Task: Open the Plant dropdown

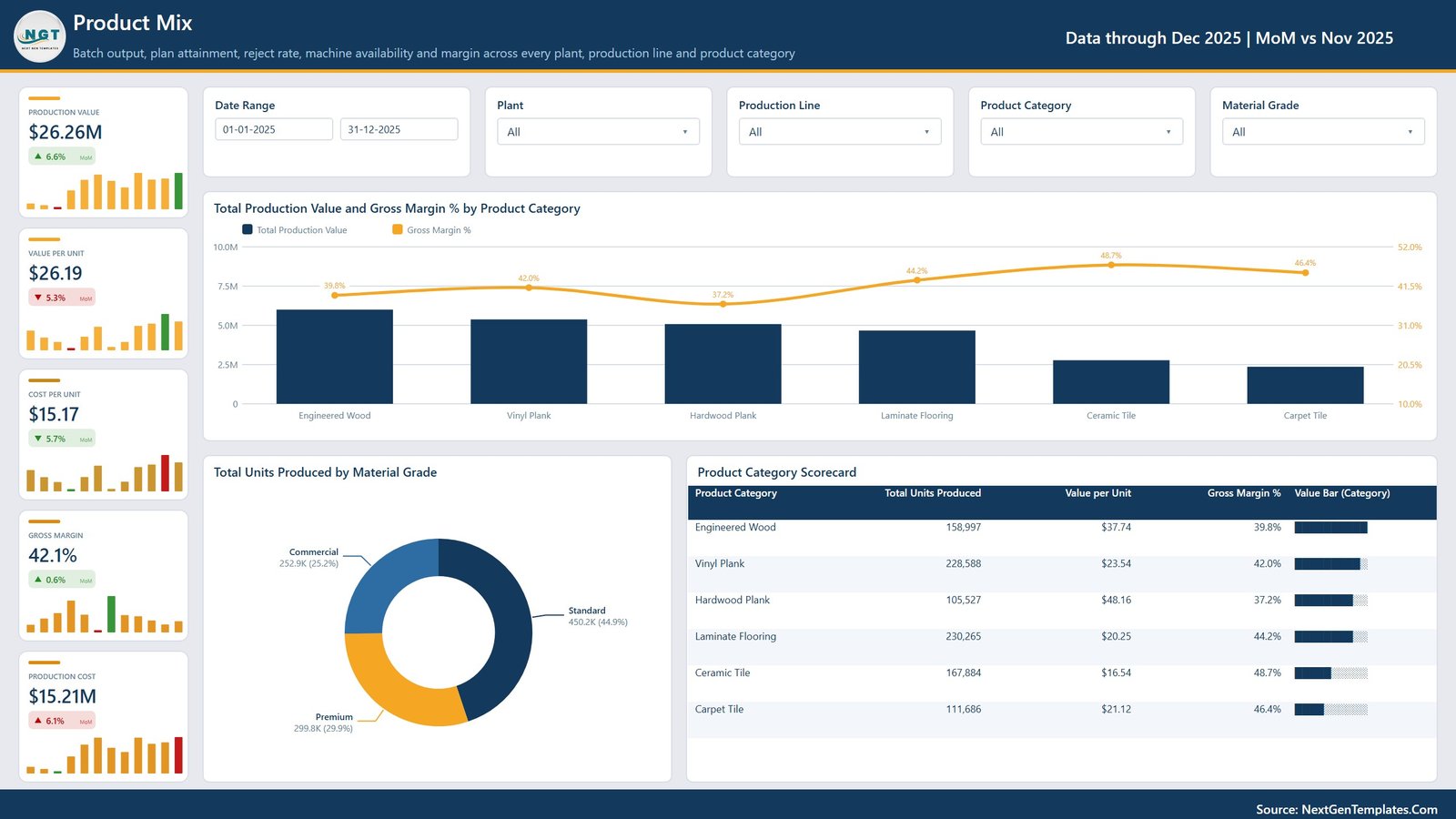Action: click(598, 132)
